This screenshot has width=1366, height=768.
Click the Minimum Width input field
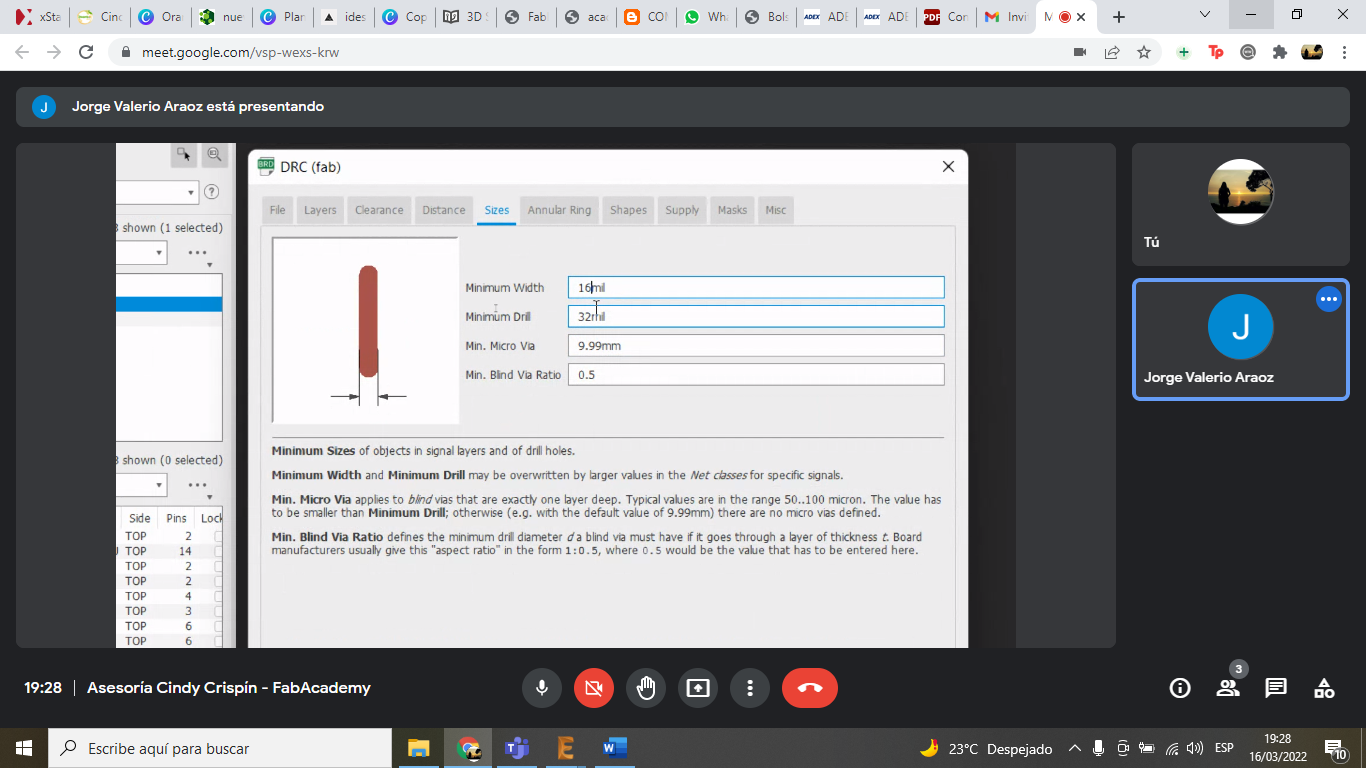pos(756,287)
